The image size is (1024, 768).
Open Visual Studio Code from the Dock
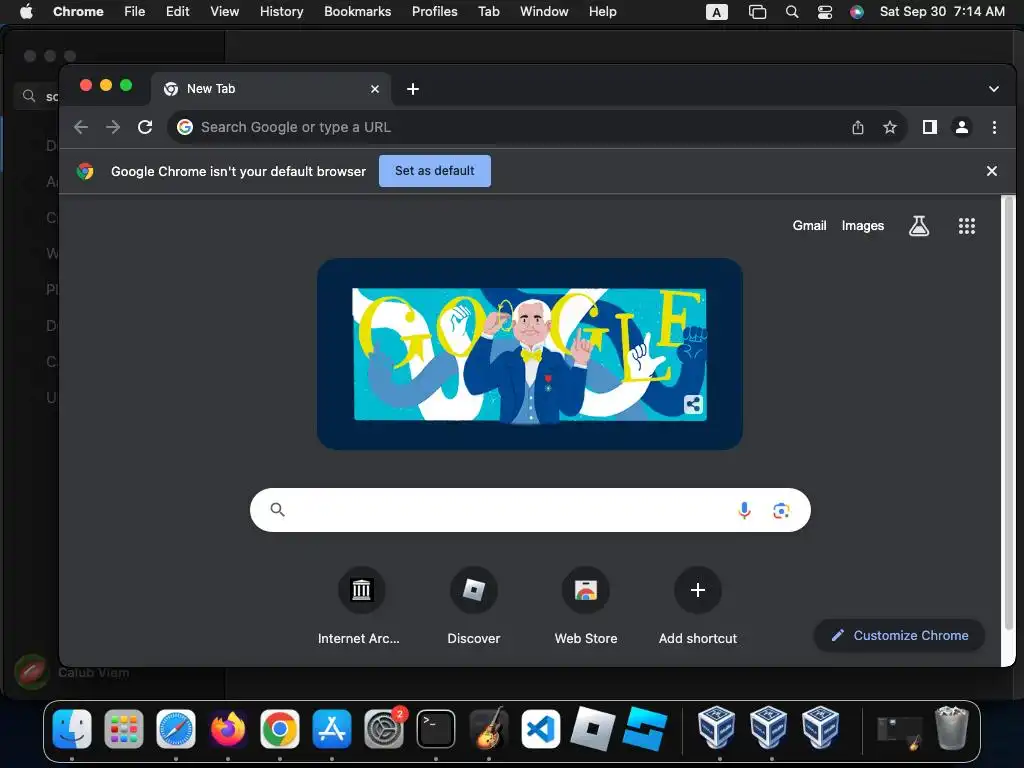coord(541,728)
